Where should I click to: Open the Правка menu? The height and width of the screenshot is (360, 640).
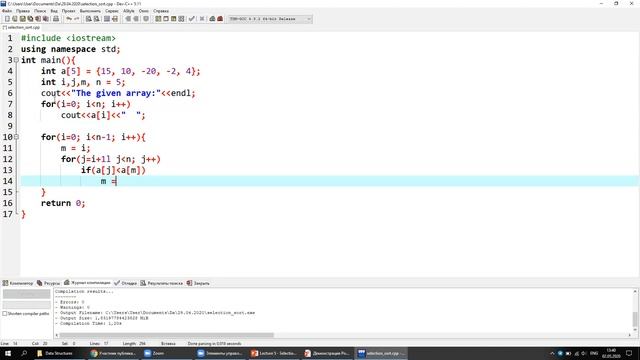coord(23,11)
